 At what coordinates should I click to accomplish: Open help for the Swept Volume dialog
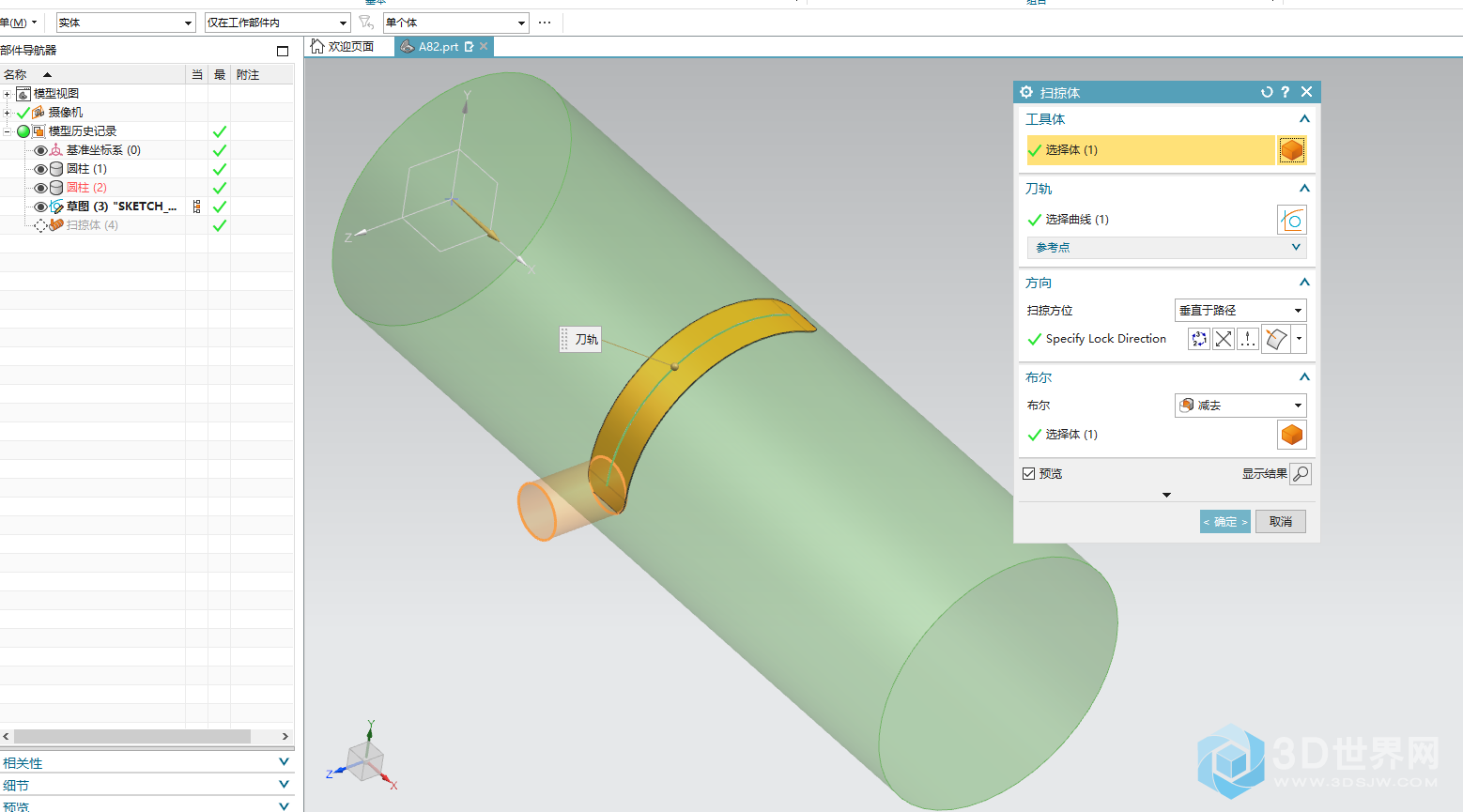tap(1286, 92)
